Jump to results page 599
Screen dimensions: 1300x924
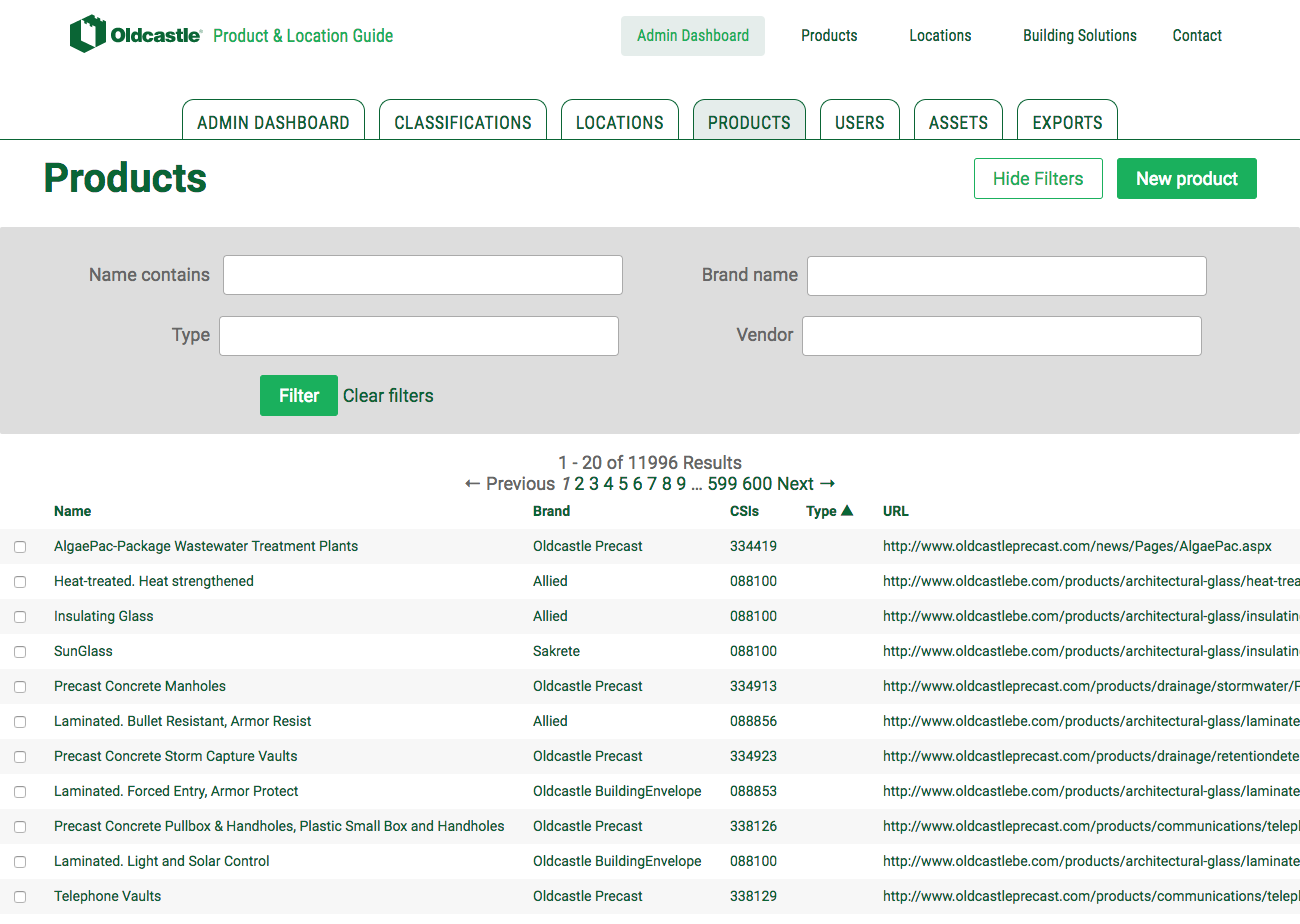[722, 484]
